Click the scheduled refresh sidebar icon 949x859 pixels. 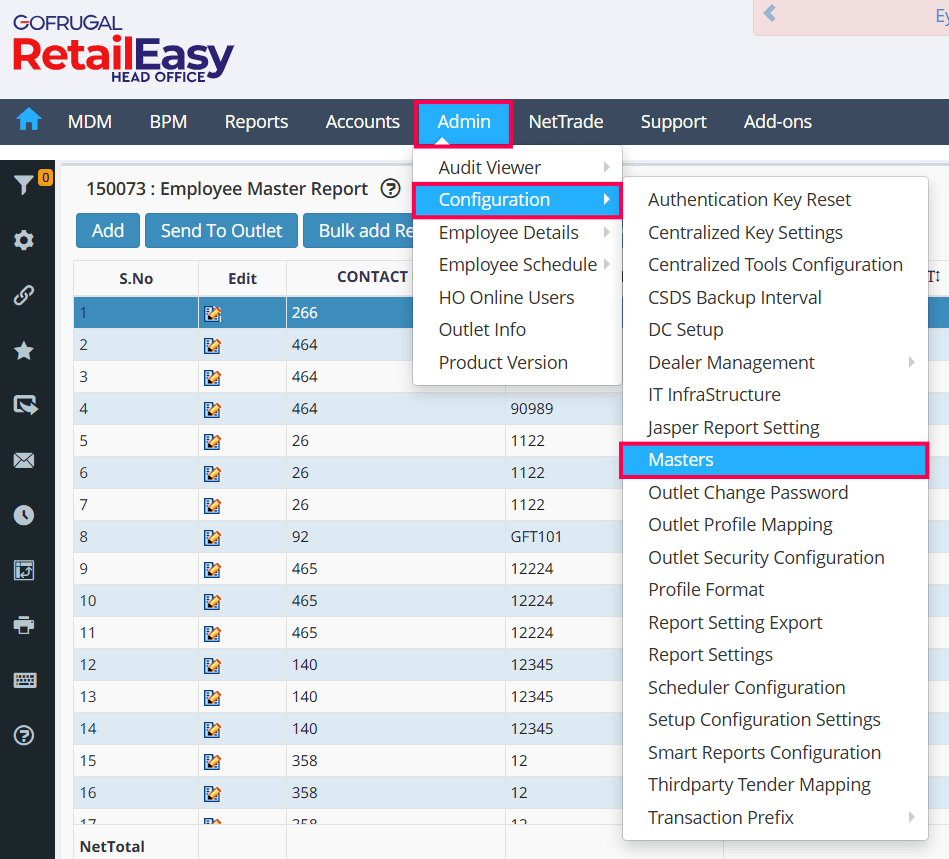(24, 570)
